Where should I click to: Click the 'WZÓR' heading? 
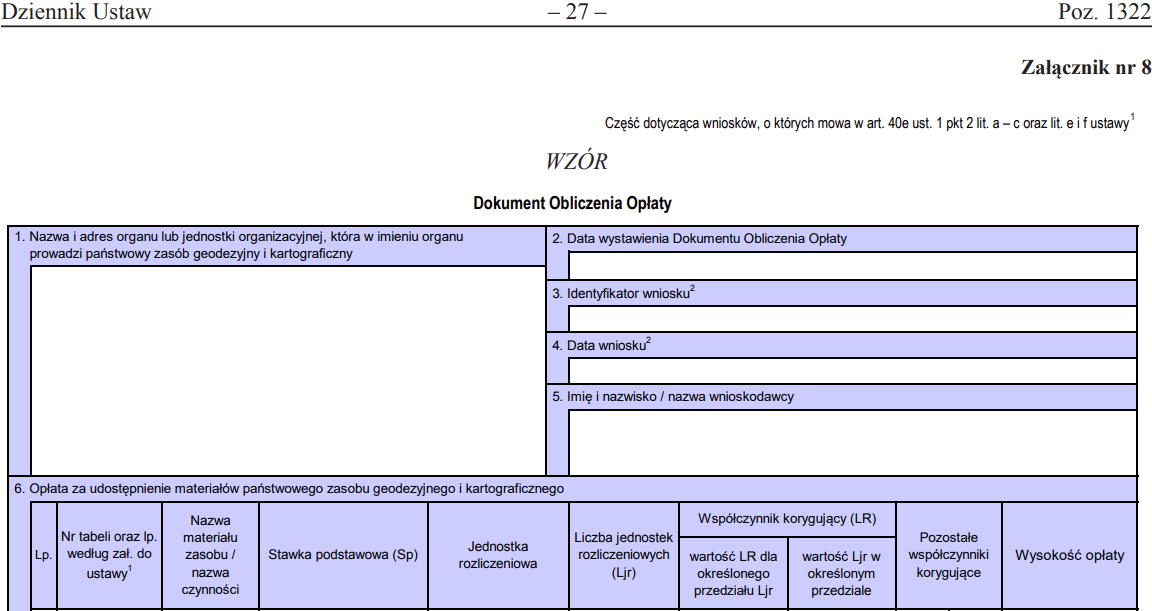coord(576,161)
